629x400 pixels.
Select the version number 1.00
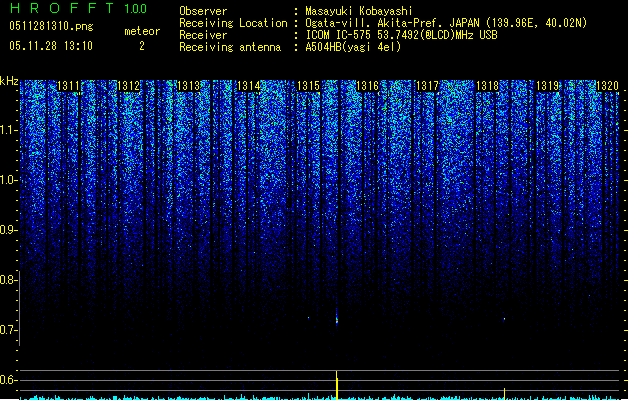[136, 8]
